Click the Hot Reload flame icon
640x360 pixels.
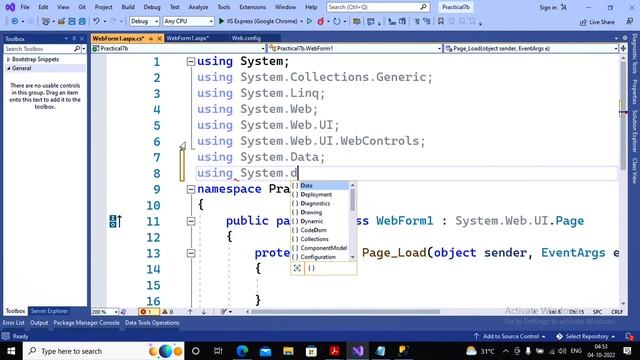(321, 21)
